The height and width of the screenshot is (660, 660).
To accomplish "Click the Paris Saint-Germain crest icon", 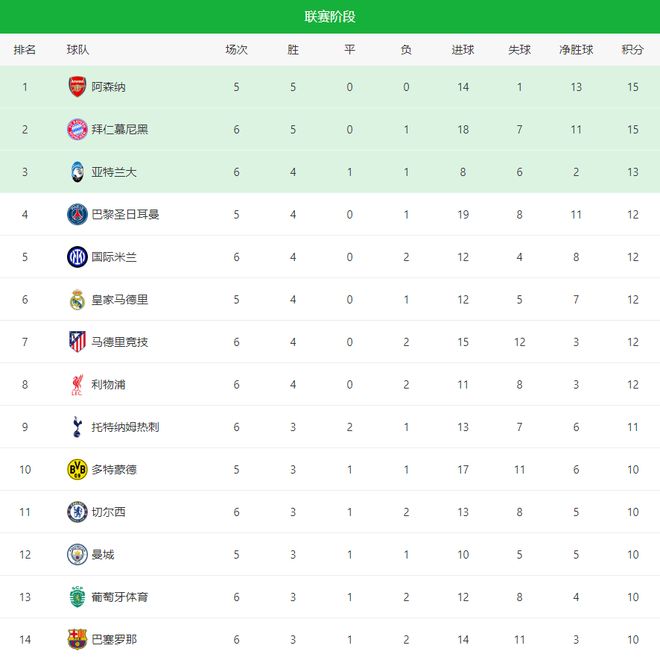I will (x=77, y=214).
